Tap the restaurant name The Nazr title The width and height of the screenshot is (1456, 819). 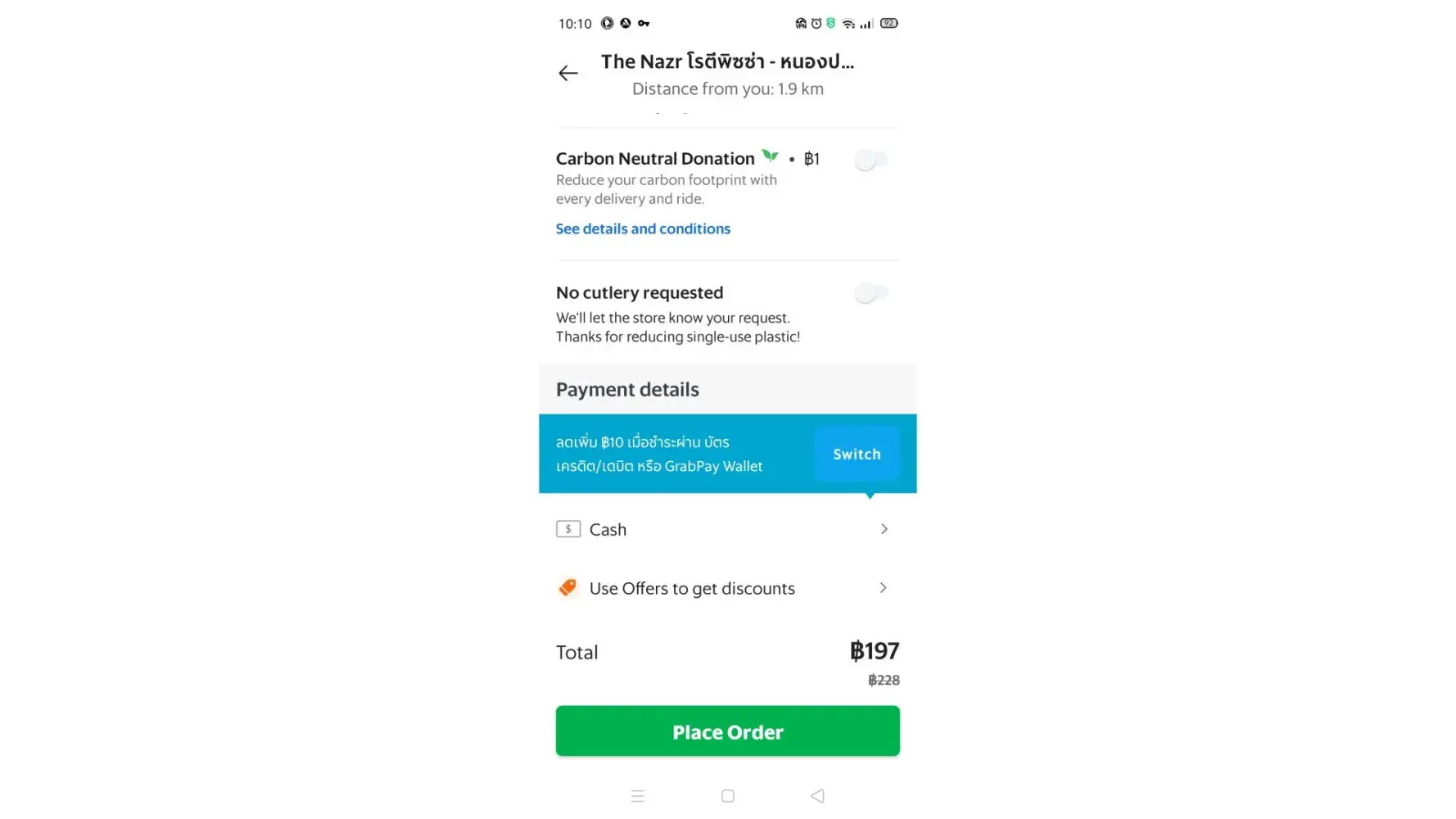click(x=727, y=61)
